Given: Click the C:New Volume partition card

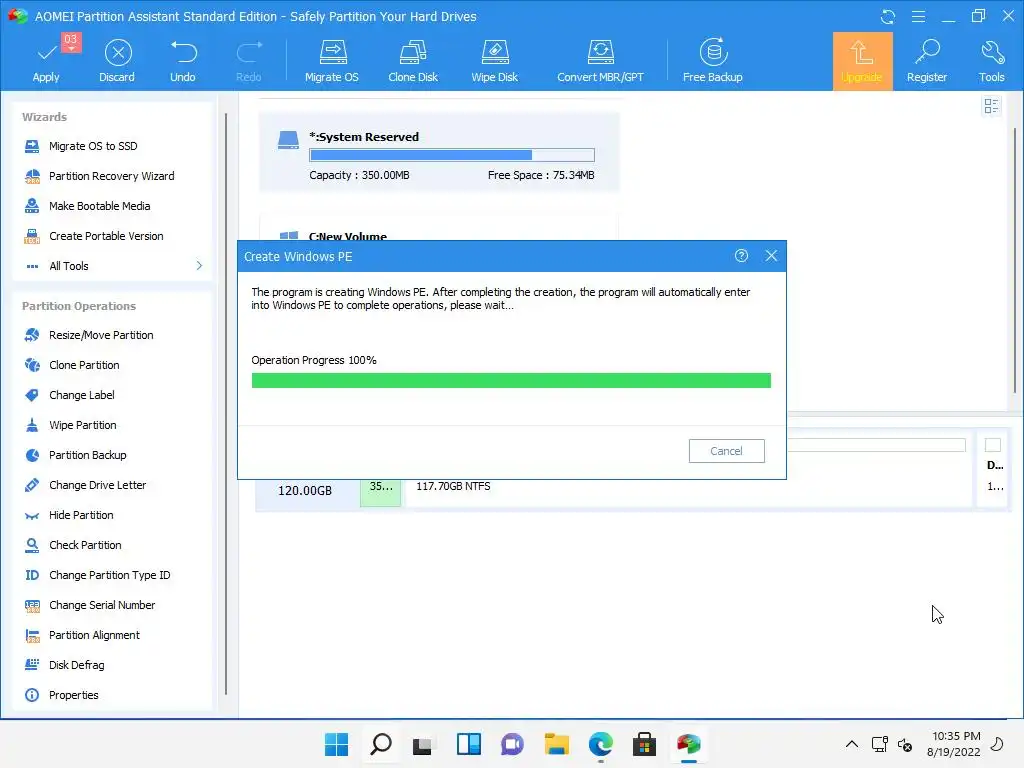Looking at the screenshot, I should (x=439, y=229).
